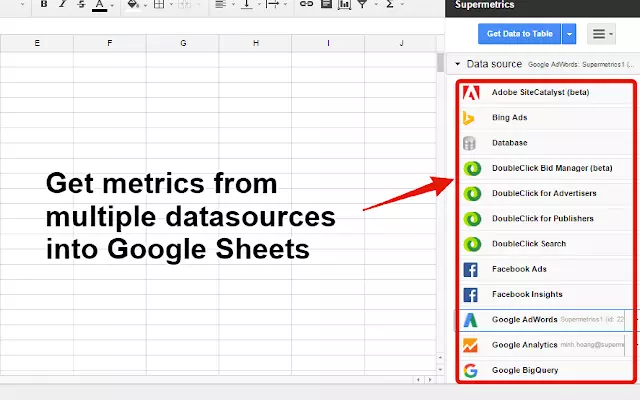Open the text color dropdown arrow

(x=112, y=5)
